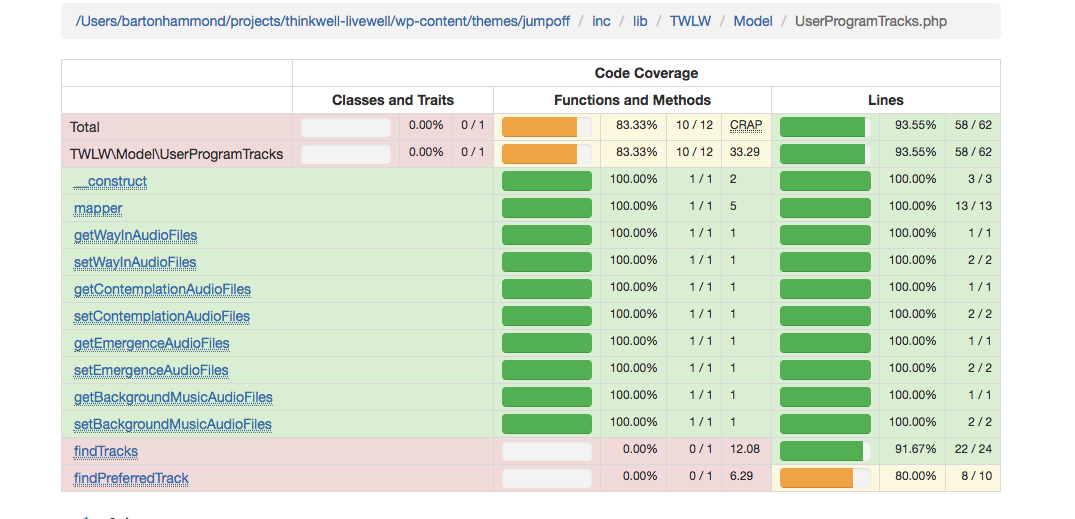Click the CRAP abbreviation header
1075x519 pixels.
746,125
